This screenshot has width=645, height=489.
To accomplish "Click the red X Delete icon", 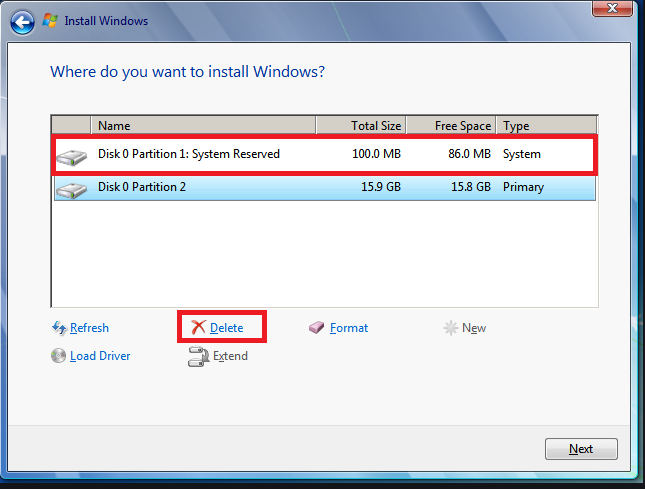I will tap(198, 327).
